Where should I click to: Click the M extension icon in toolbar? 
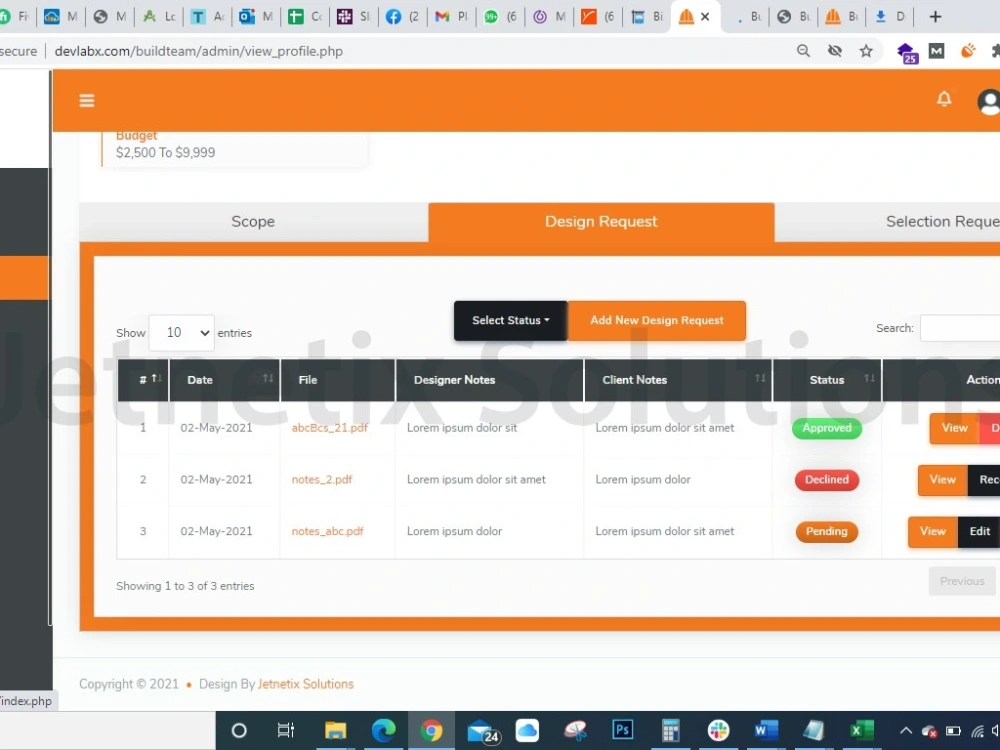(x=936, y=51)
